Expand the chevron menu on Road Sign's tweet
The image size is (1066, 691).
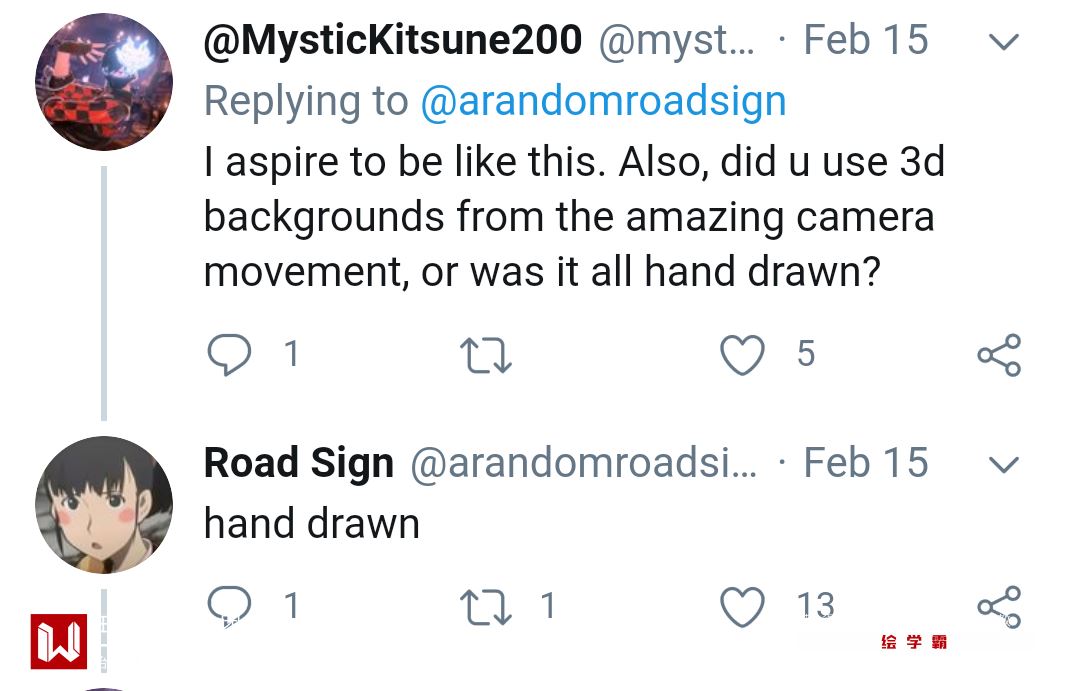point(1002,465)
